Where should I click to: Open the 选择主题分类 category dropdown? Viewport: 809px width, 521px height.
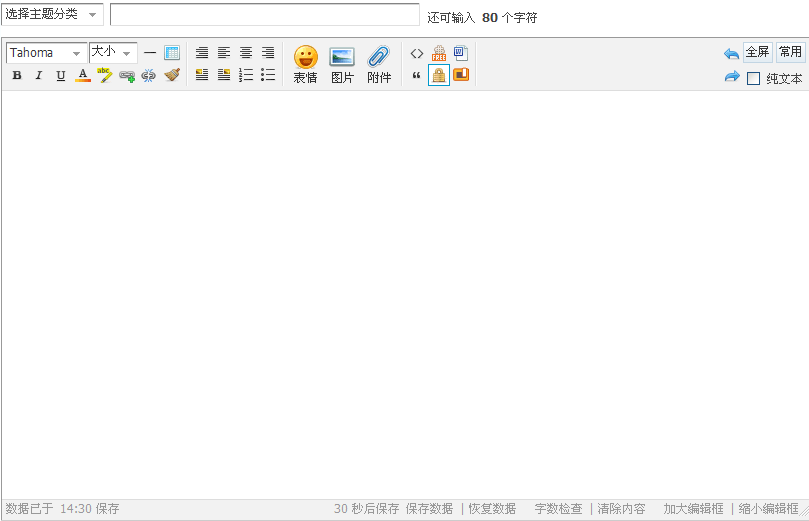[x=53, y=14]
